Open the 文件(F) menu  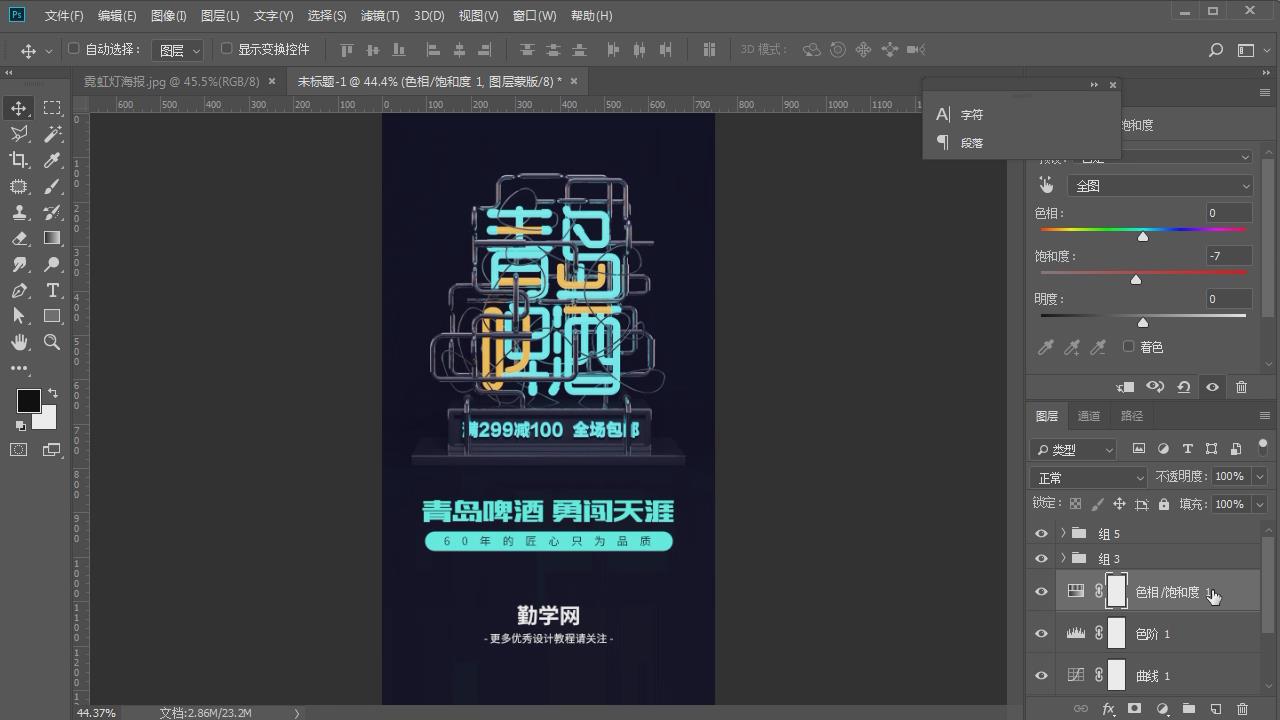click(x=64, y=16)
